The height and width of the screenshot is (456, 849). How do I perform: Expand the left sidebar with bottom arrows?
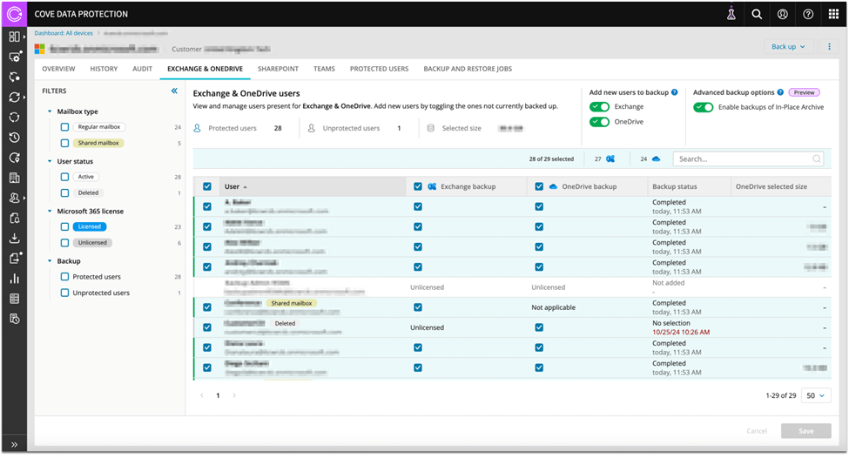coord(14,444)
